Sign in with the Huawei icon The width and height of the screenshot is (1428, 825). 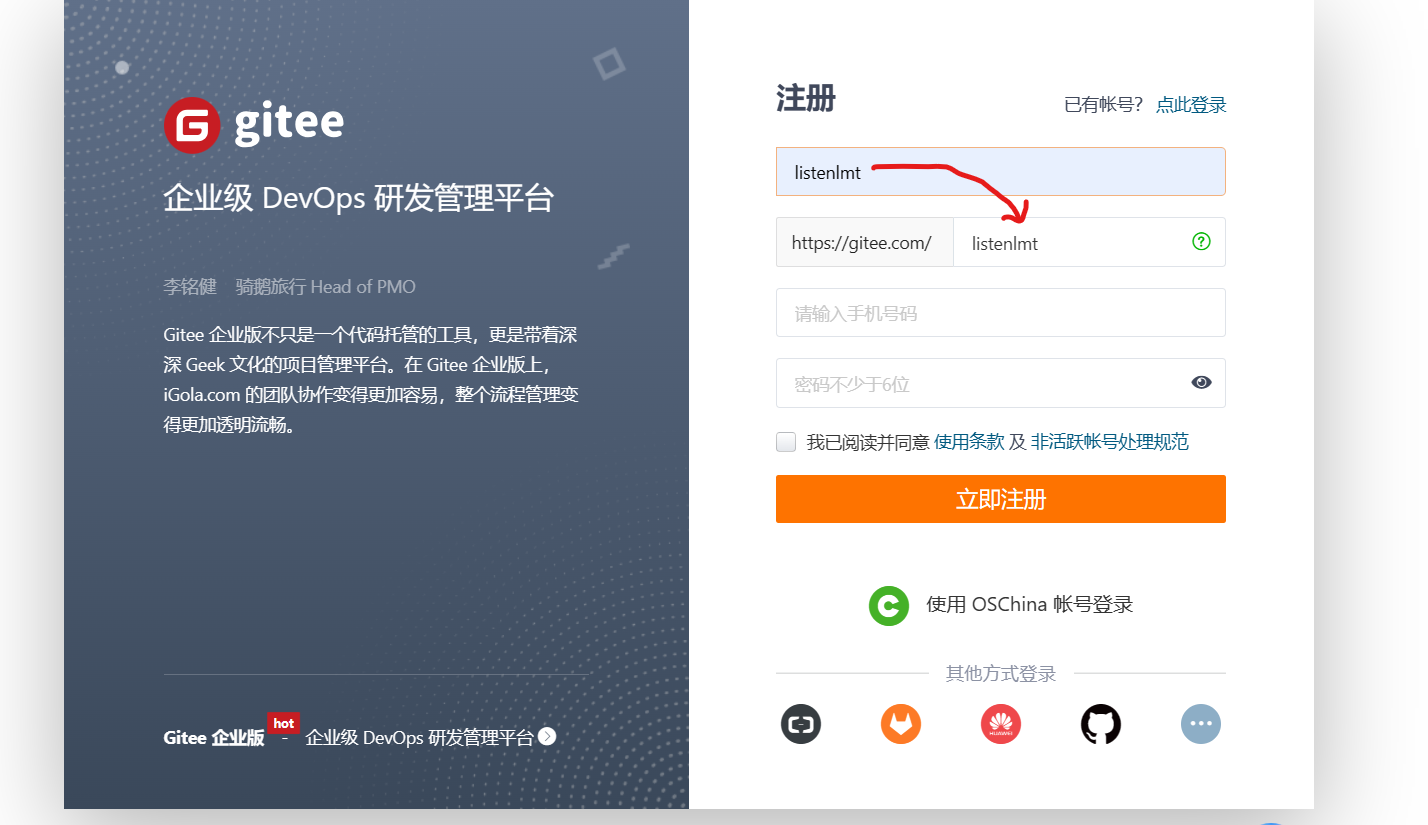point(1001,724)
